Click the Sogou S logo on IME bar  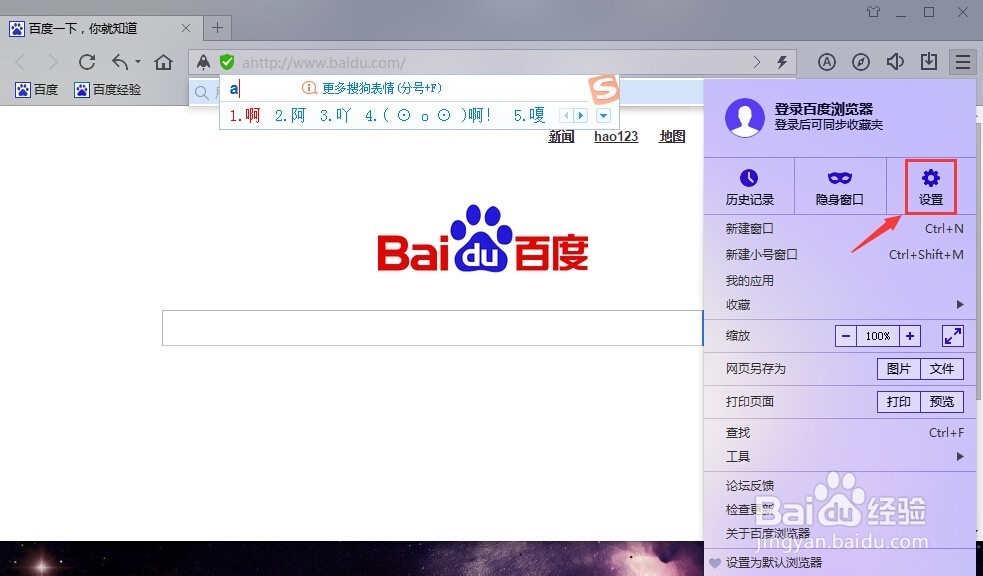pos(604,89)
